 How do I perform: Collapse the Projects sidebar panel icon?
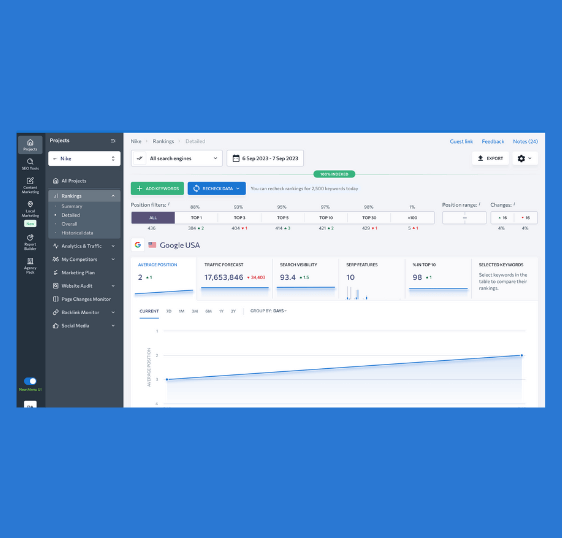[x=113, y=141]
